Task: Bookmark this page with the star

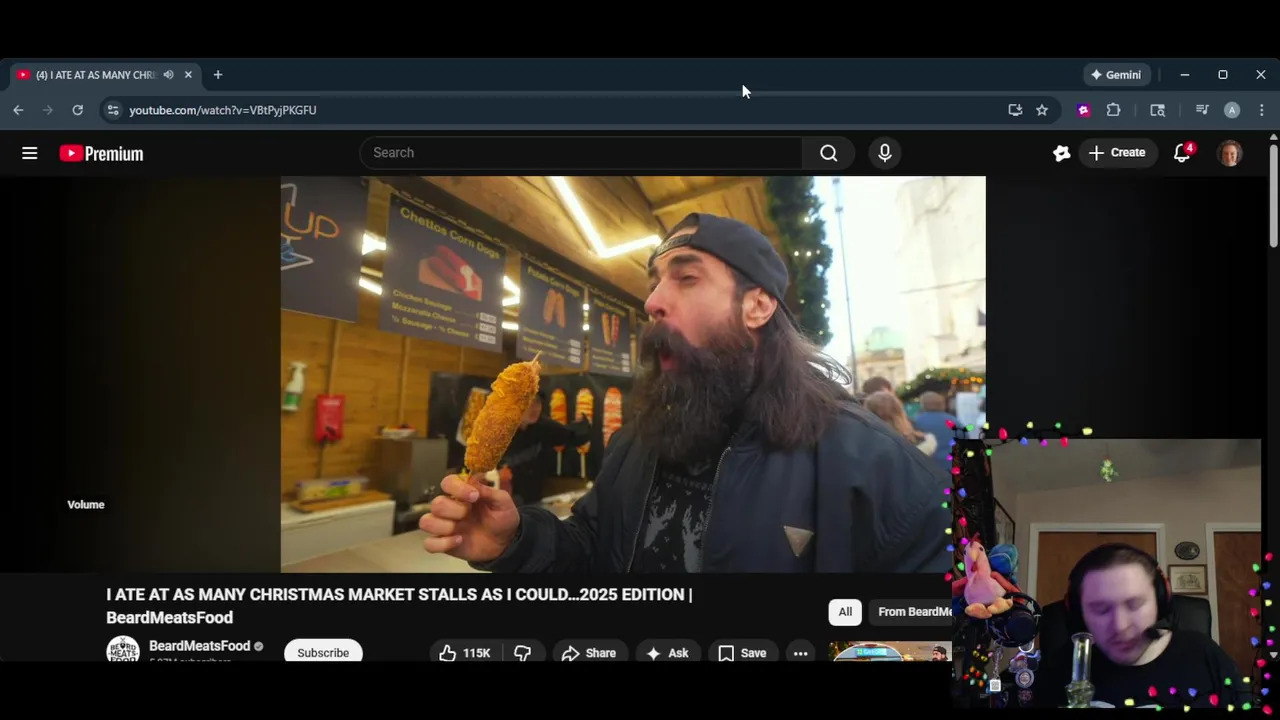Action: (1042, 110)
